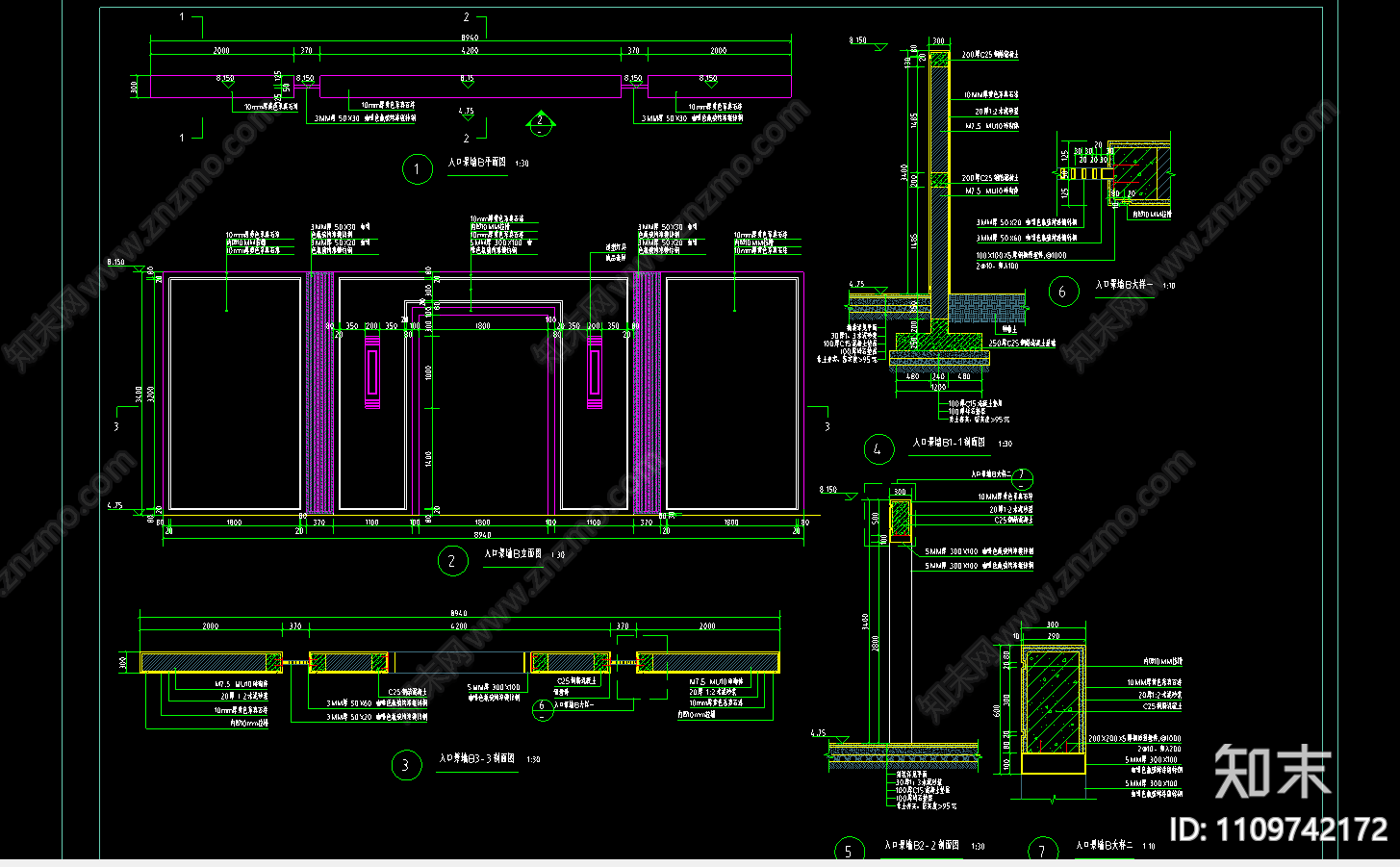The image size is (1400, 867).
Task: Select the triangular section marker 2 in plan
Action: [x=540, y=121]
